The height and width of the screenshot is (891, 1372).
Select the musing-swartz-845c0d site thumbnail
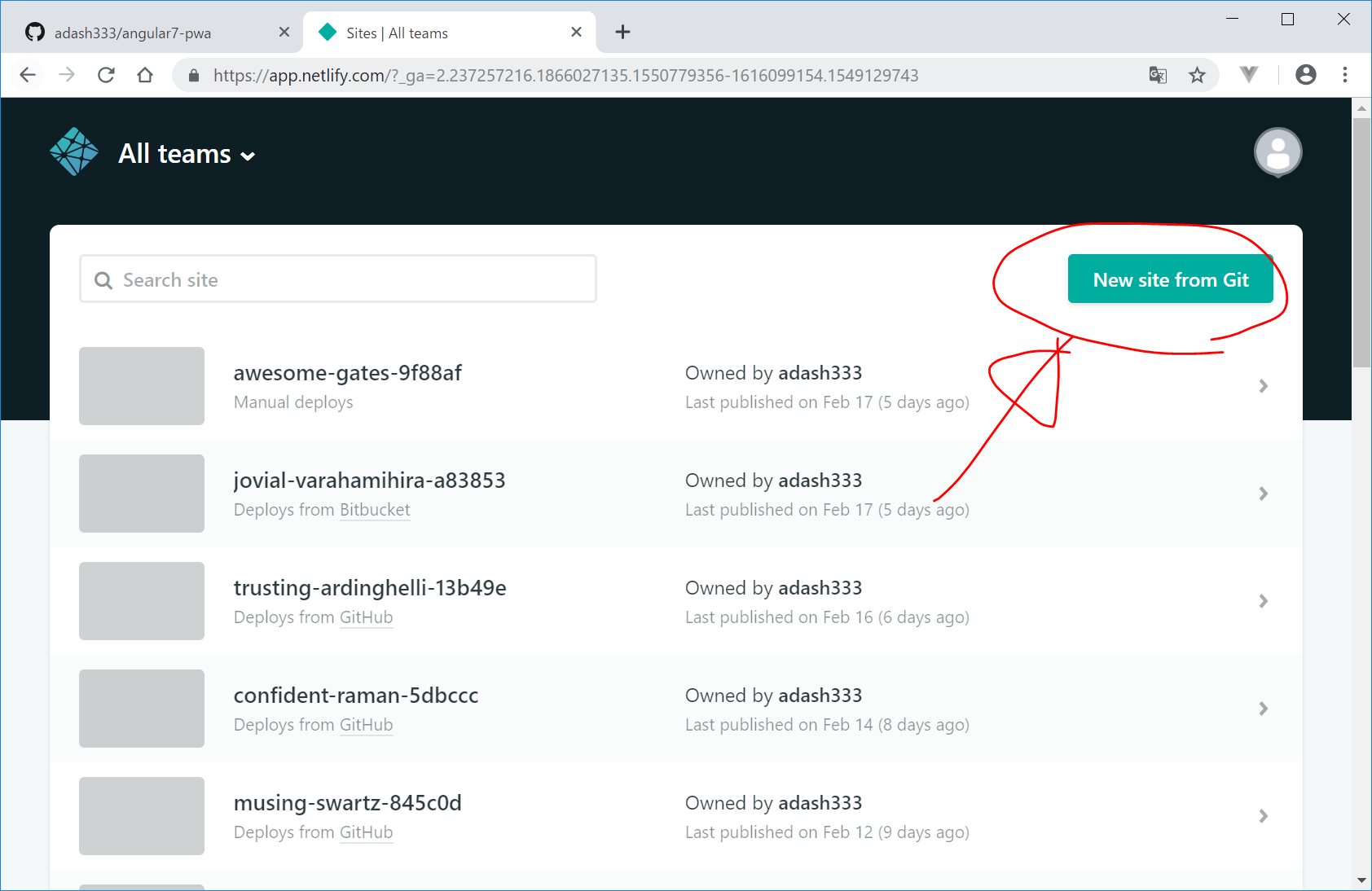(142, 815)
